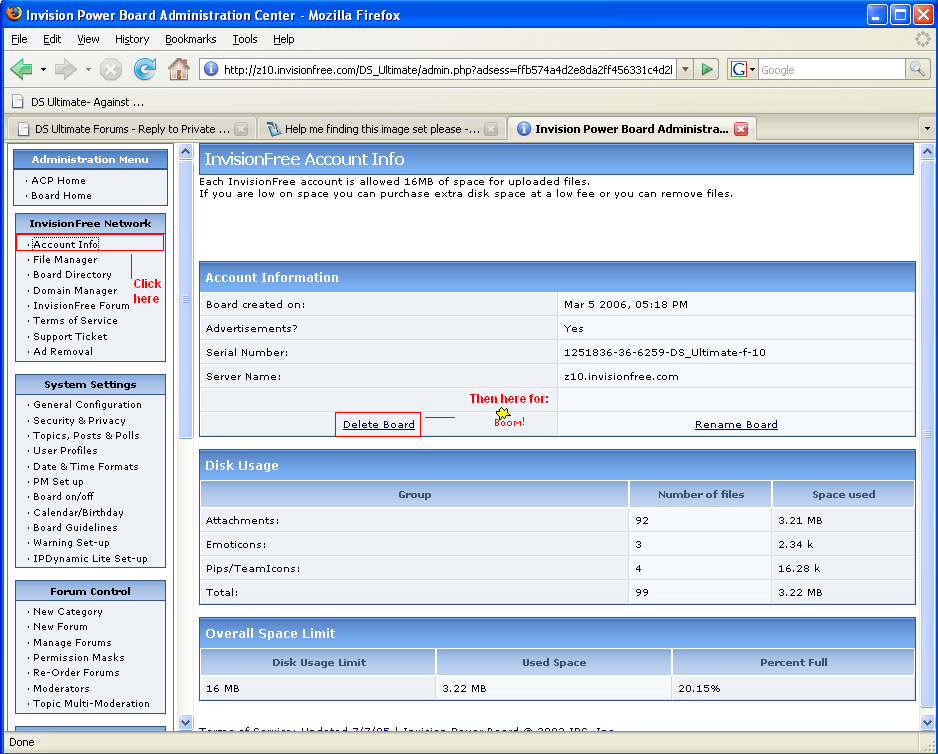The height and width of the screenshot is (754, 938).
Task: Switch to Help me finding image set tab
Action: click(x=381, y=129)
